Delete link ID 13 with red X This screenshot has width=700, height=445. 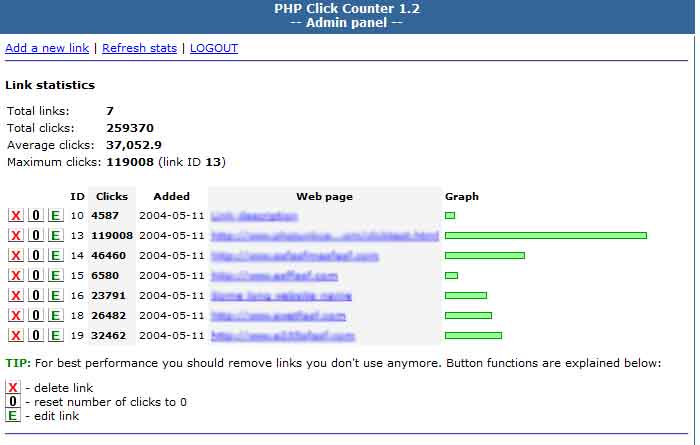(16, 236)
